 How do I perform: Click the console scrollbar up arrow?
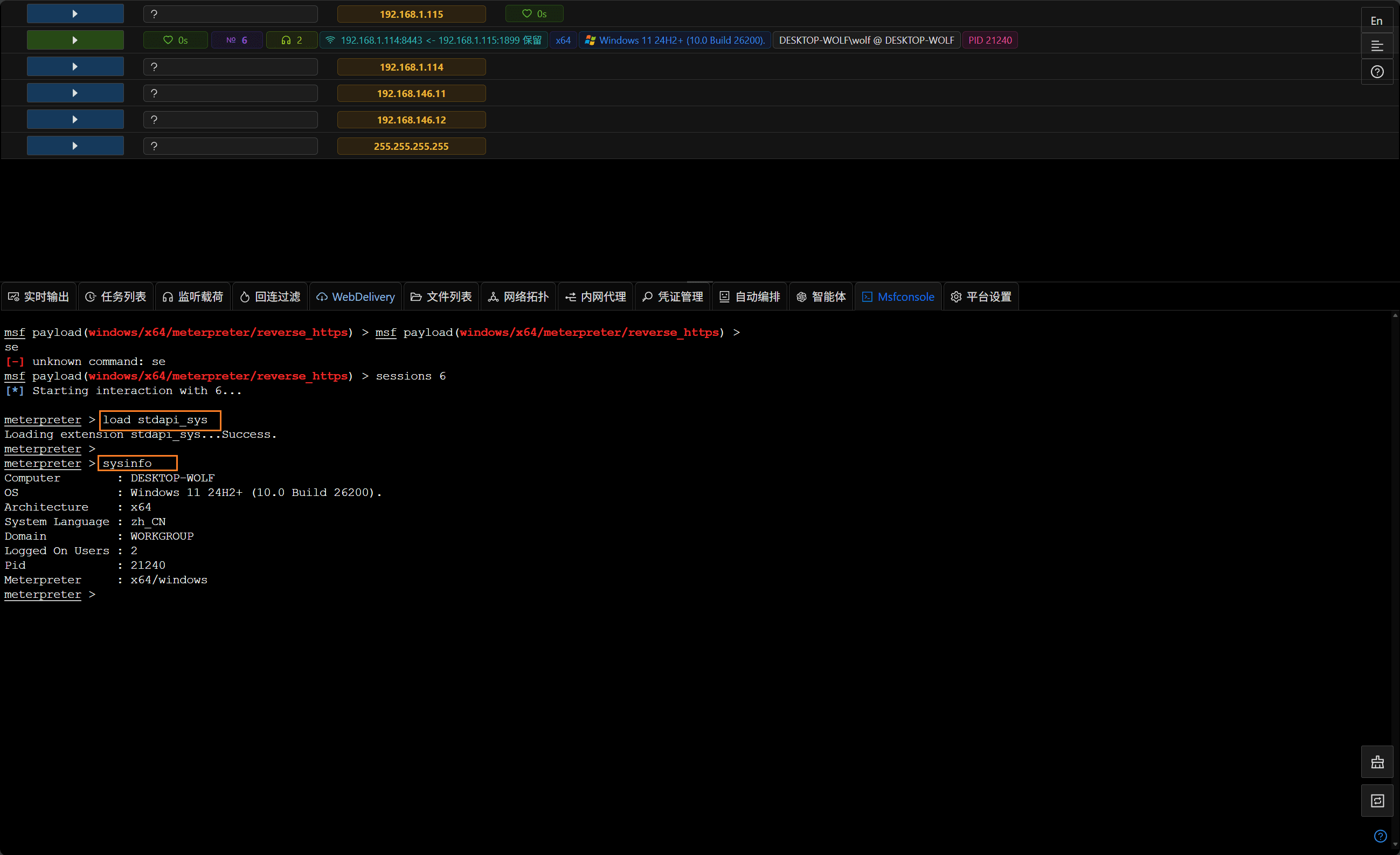coord(1395,315)
